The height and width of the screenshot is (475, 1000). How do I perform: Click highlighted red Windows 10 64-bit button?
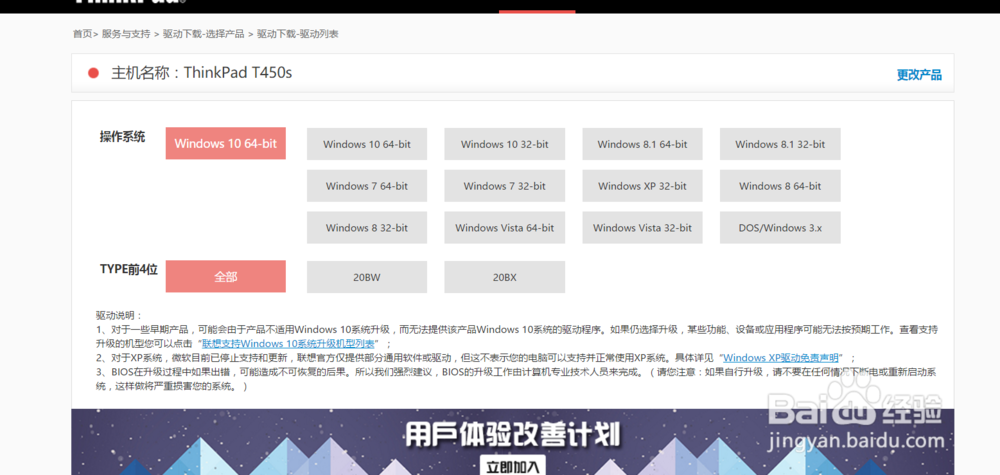click(226, 143)
